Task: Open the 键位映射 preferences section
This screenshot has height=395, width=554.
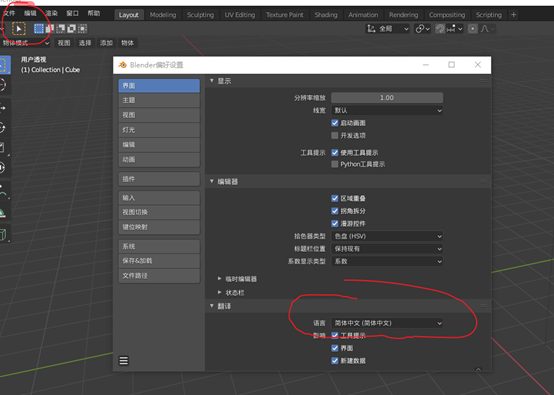Action: point(159,227)
